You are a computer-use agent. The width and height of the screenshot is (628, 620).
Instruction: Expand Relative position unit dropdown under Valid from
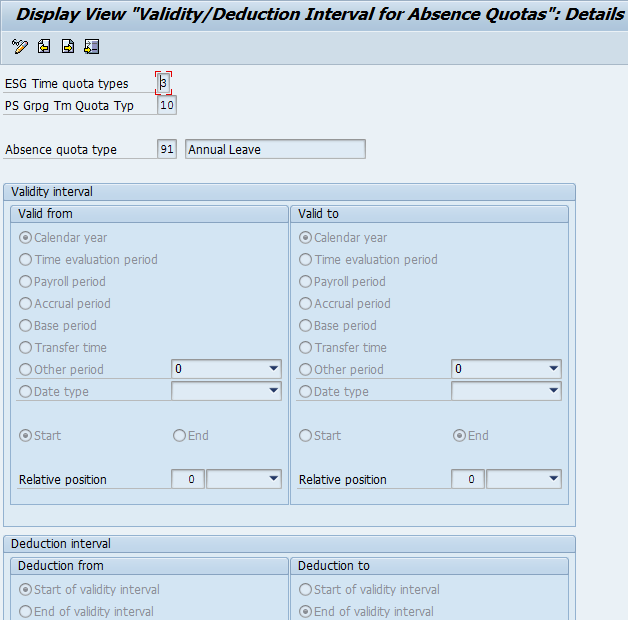click(x=273, y=479)
